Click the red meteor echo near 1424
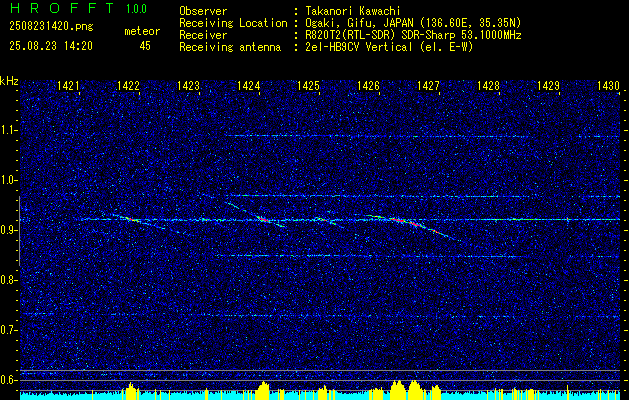This screenshot has width=629, height=400. pos(263,219)
